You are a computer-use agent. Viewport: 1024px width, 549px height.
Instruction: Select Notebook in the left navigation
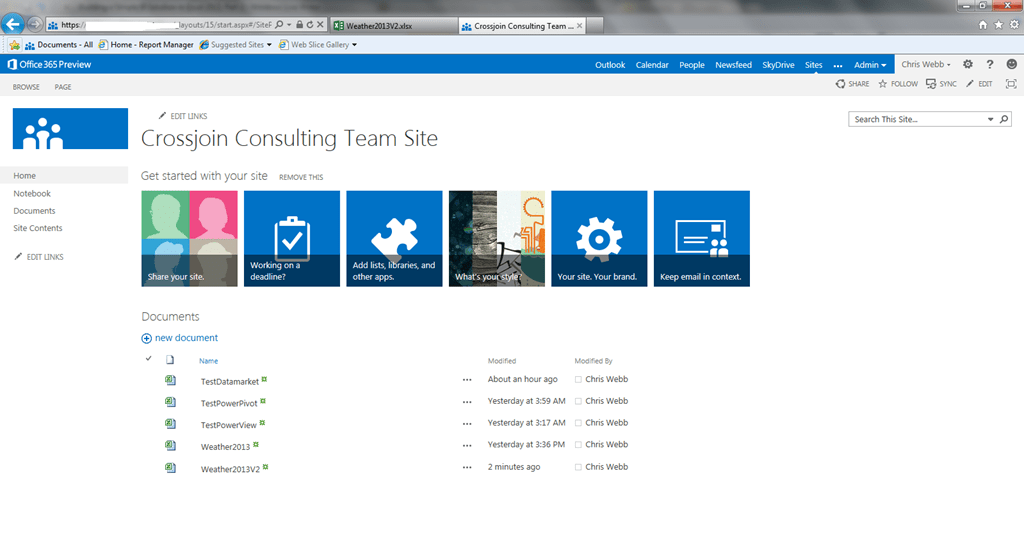coord(32,193)
